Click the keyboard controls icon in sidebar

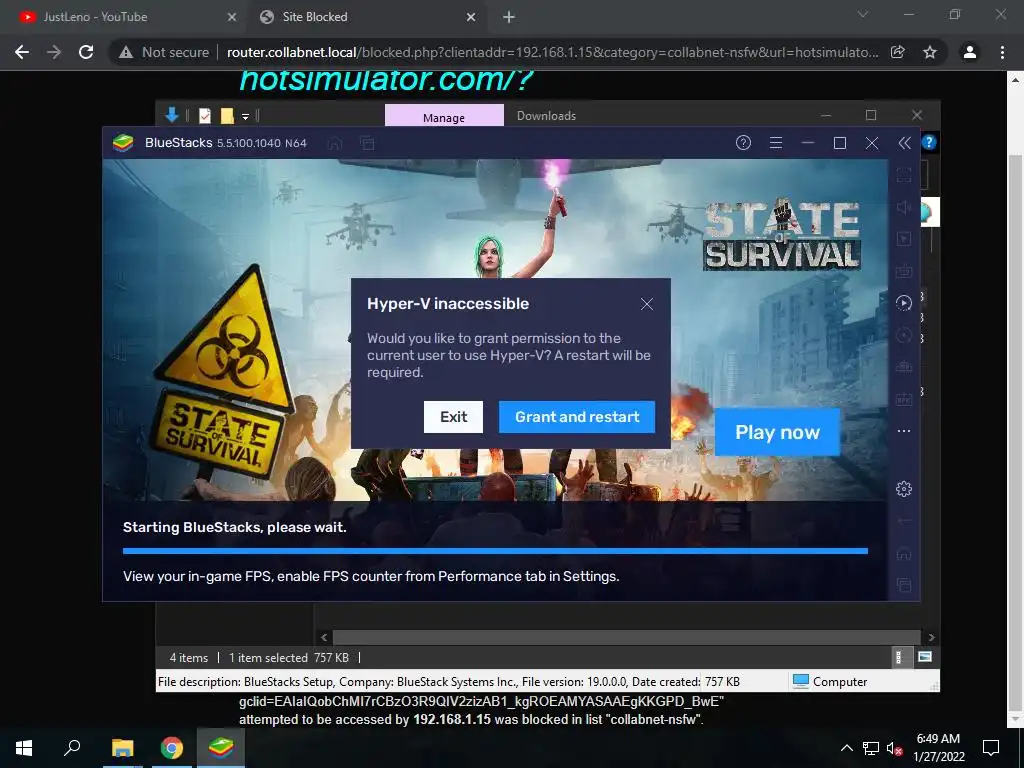tap(904, 270)
